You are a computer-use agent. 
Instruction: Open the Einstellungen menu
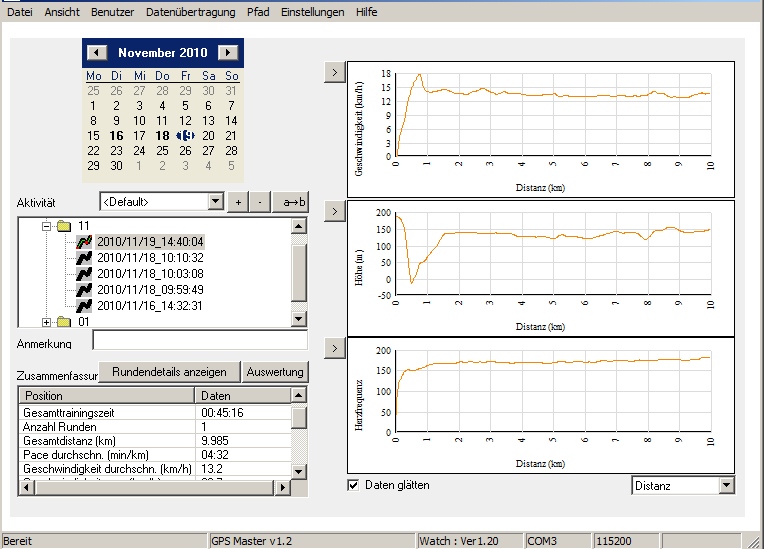tap(312, 12)
